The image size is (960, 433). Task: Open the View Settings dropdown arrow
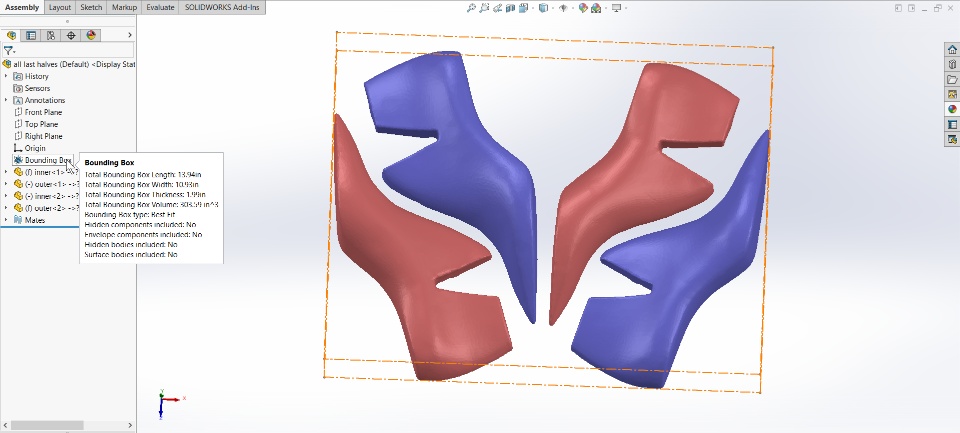point(626,8)
